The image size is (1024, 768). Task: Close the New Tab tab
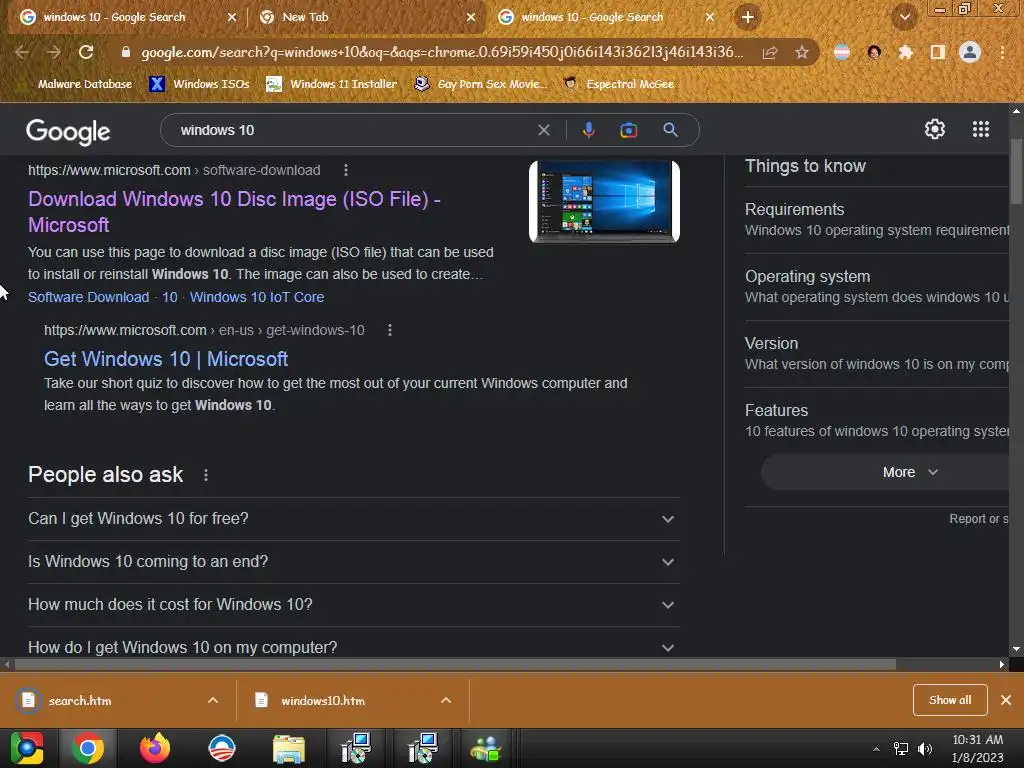(x=471, y=17)
